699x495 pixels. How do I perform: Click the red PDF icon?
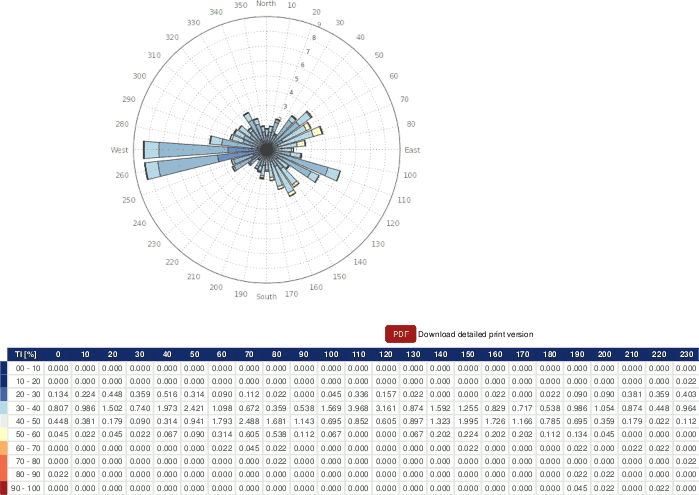tap(399, 334)
